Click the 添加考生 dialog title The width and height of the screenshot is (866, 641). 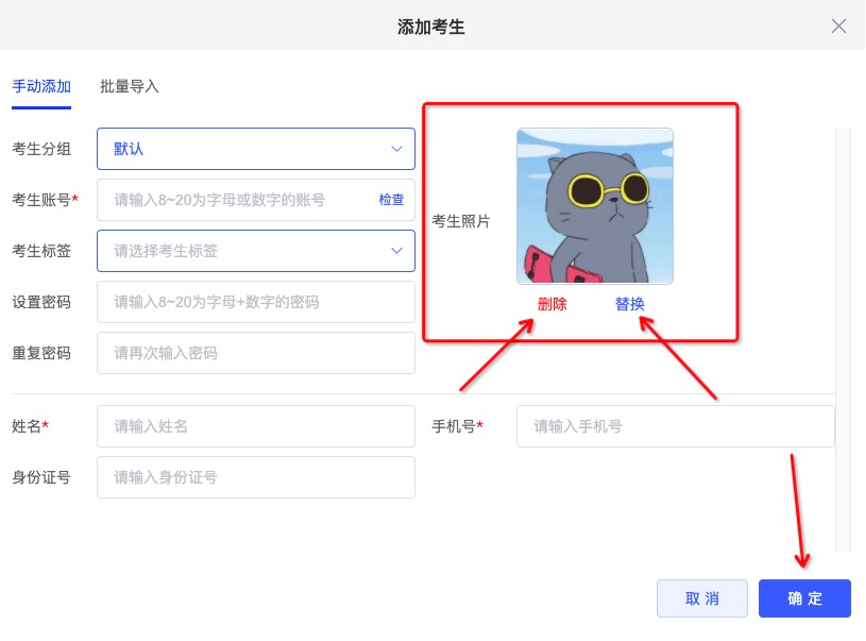431,27
